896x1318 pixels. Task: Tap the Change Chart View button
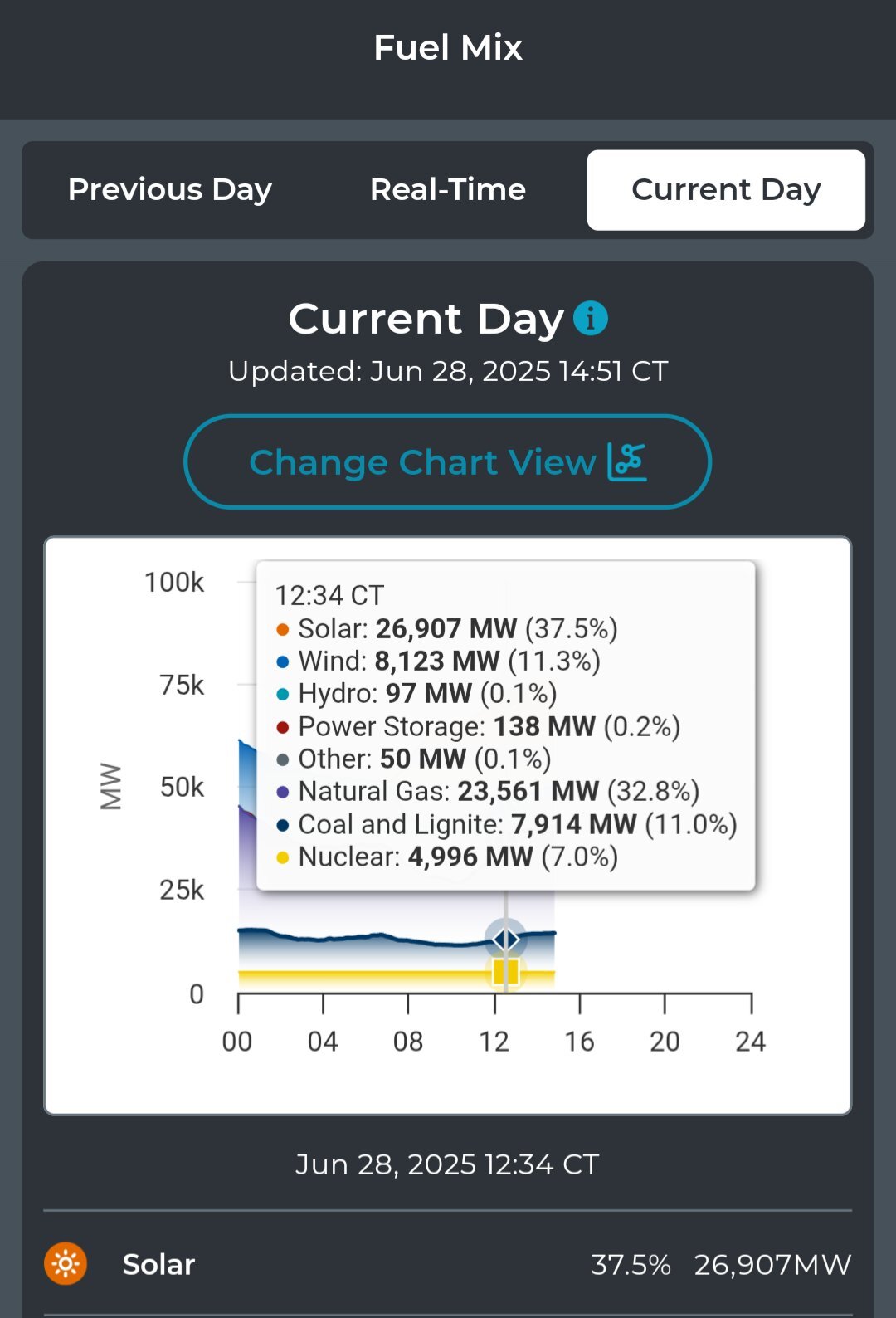(x=447, y=461)
